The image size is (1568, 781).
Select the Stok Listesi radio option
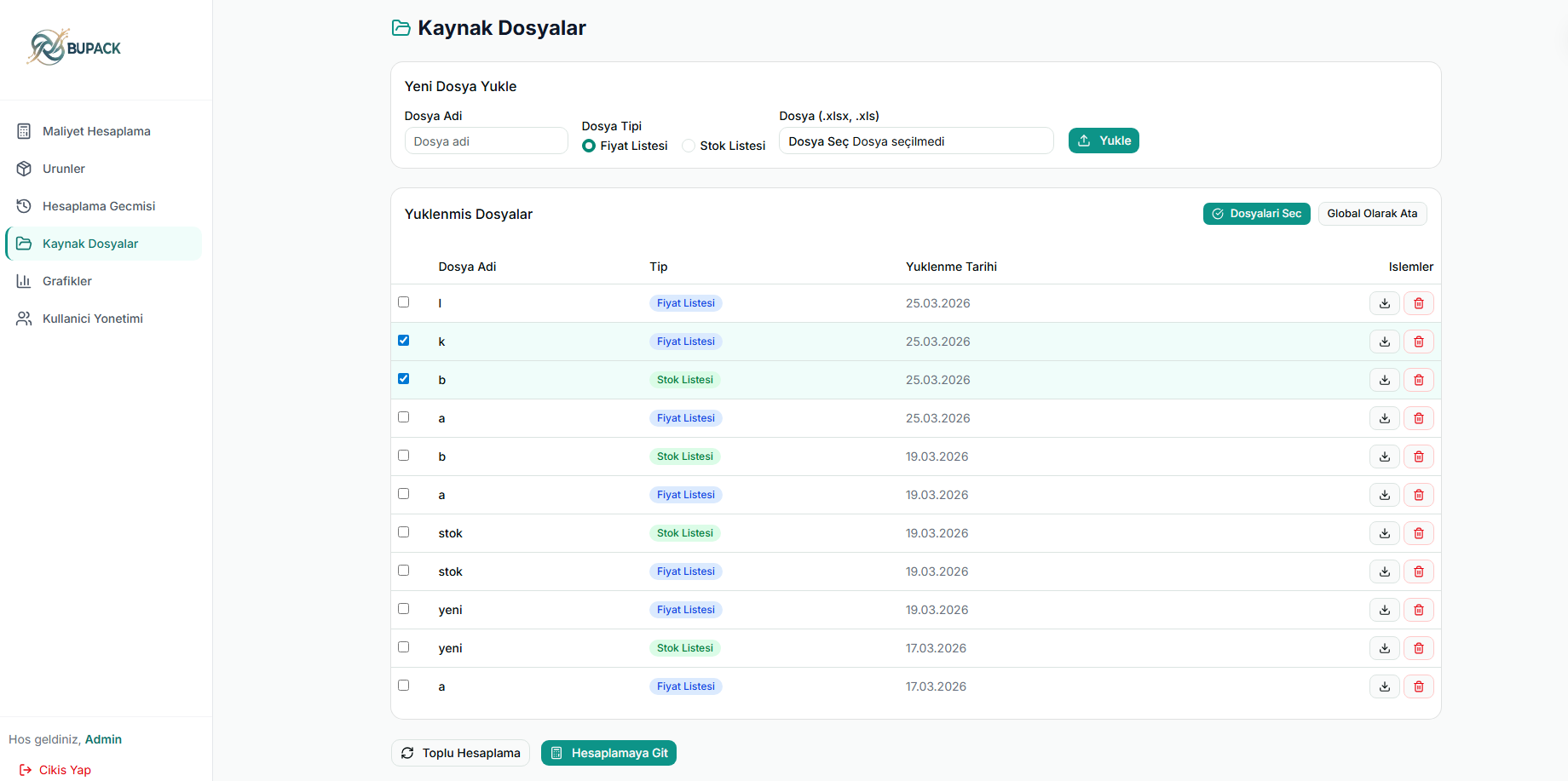click(x=689, y=146)
